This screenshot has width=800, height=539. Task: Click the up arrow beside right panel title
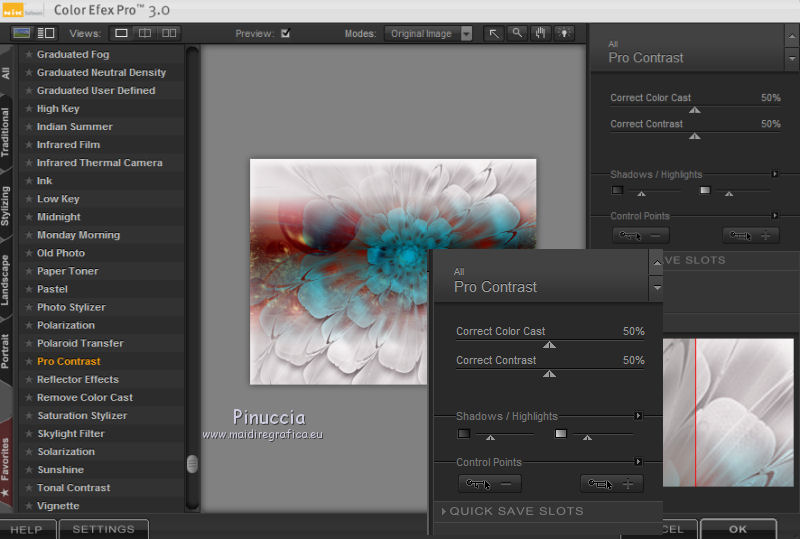[792, 36]
